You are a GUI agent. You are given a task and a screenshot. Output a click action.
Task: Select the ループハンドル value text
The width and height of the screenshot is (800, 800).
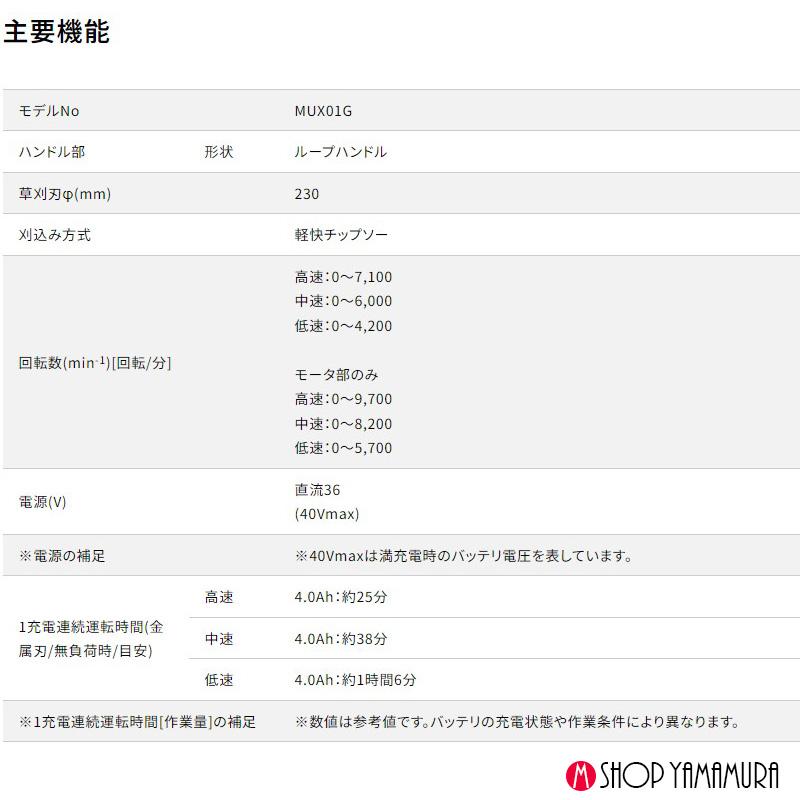pos(340,152)
